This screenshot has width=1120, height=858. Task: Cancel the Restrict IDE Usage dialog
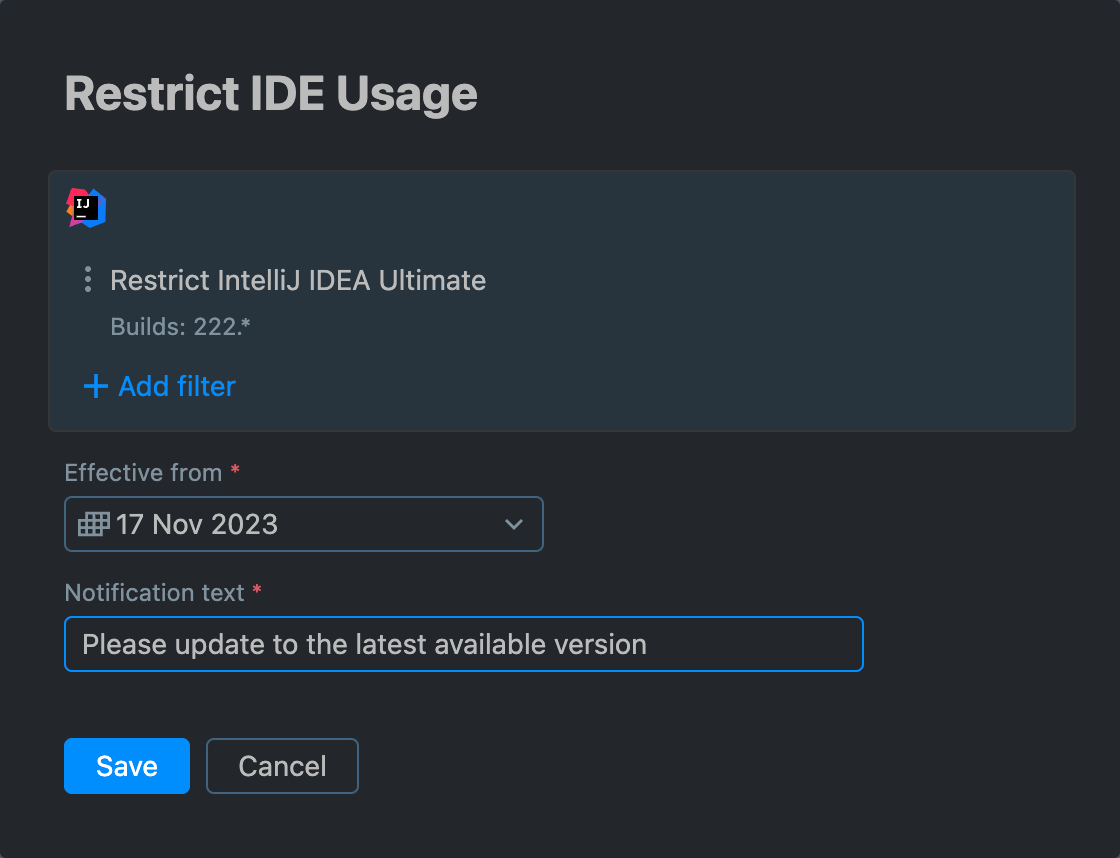(282, 765)
